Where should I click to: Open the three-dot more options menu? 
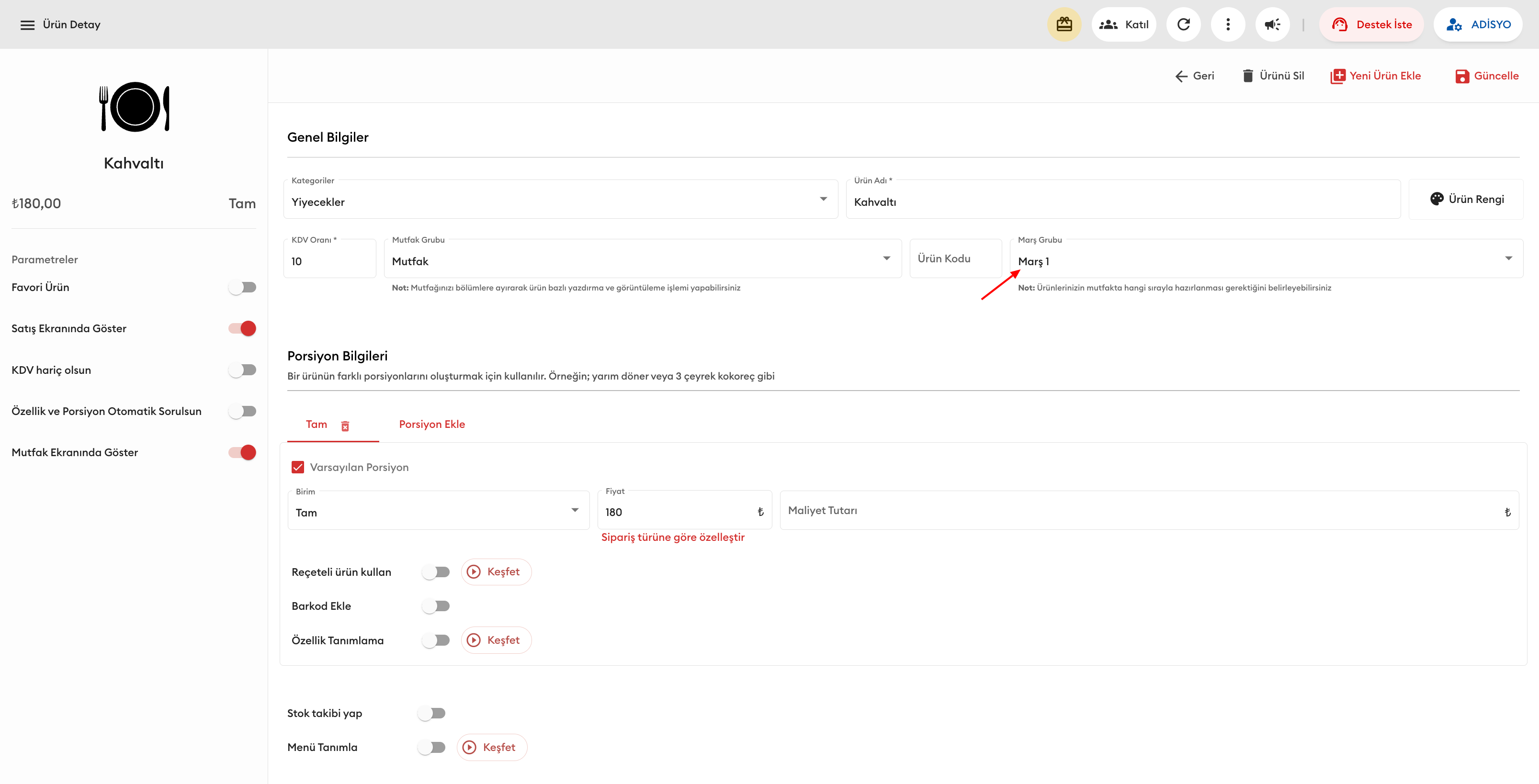point(1228,24)
